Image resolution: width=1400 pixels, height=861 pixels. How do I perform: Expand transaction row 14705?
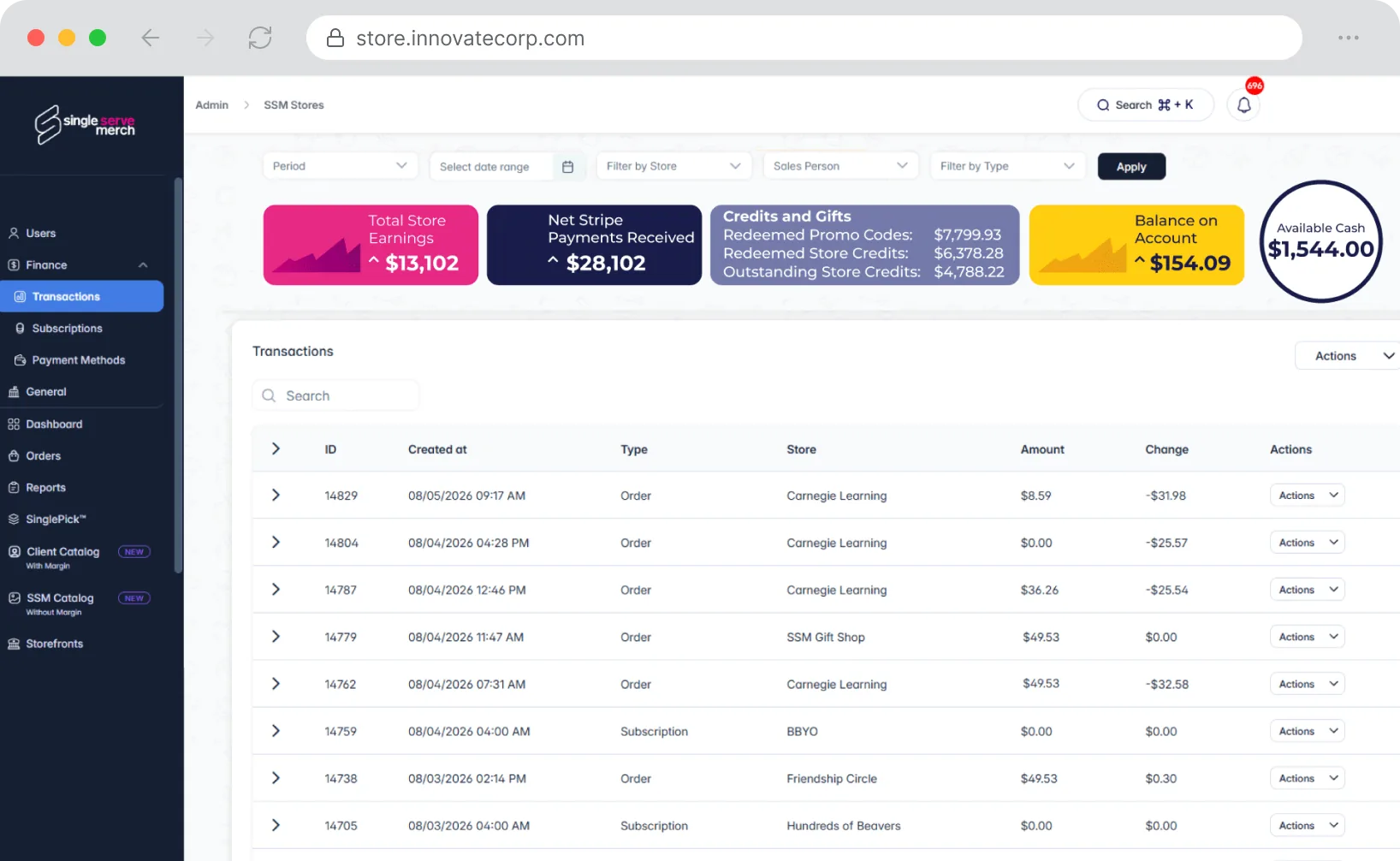coord(276,825)
